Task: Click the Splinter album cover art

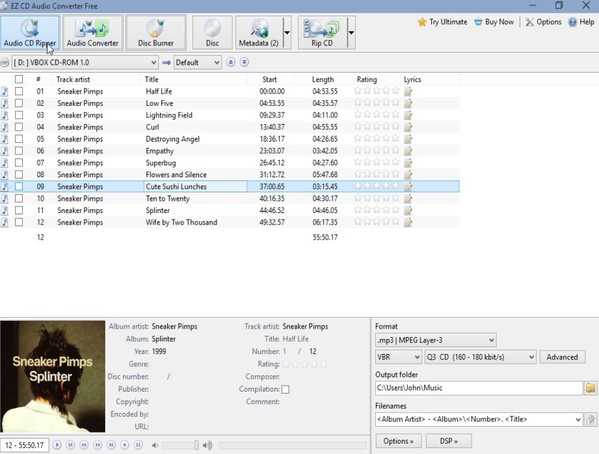Action: click(53, 376)
